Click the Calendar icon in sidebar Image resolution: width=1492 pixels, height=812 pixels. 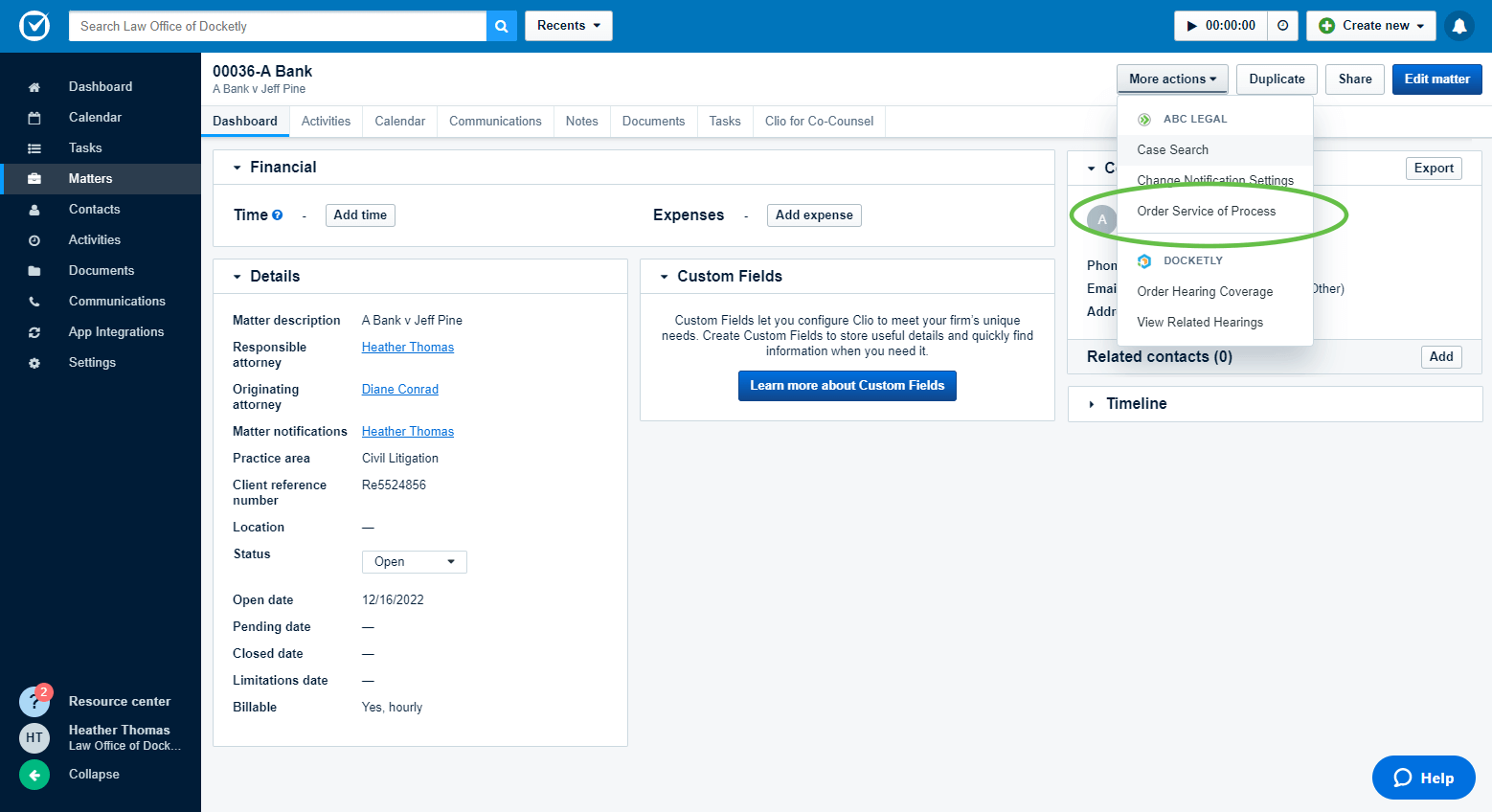coord(34,118)
